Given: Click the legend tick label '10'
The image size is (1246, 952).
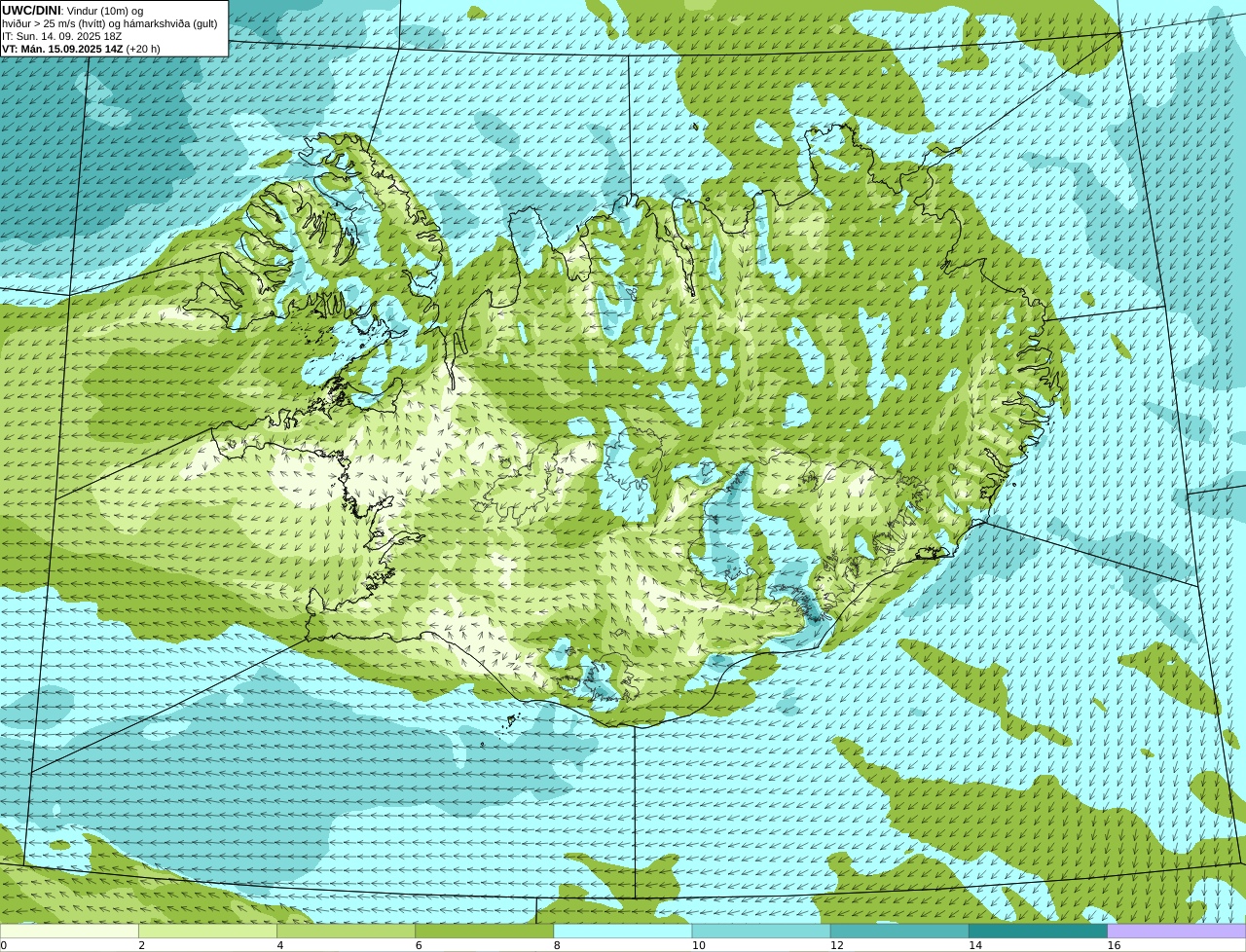Looking at the screenshot, I should tap(698, 945).
